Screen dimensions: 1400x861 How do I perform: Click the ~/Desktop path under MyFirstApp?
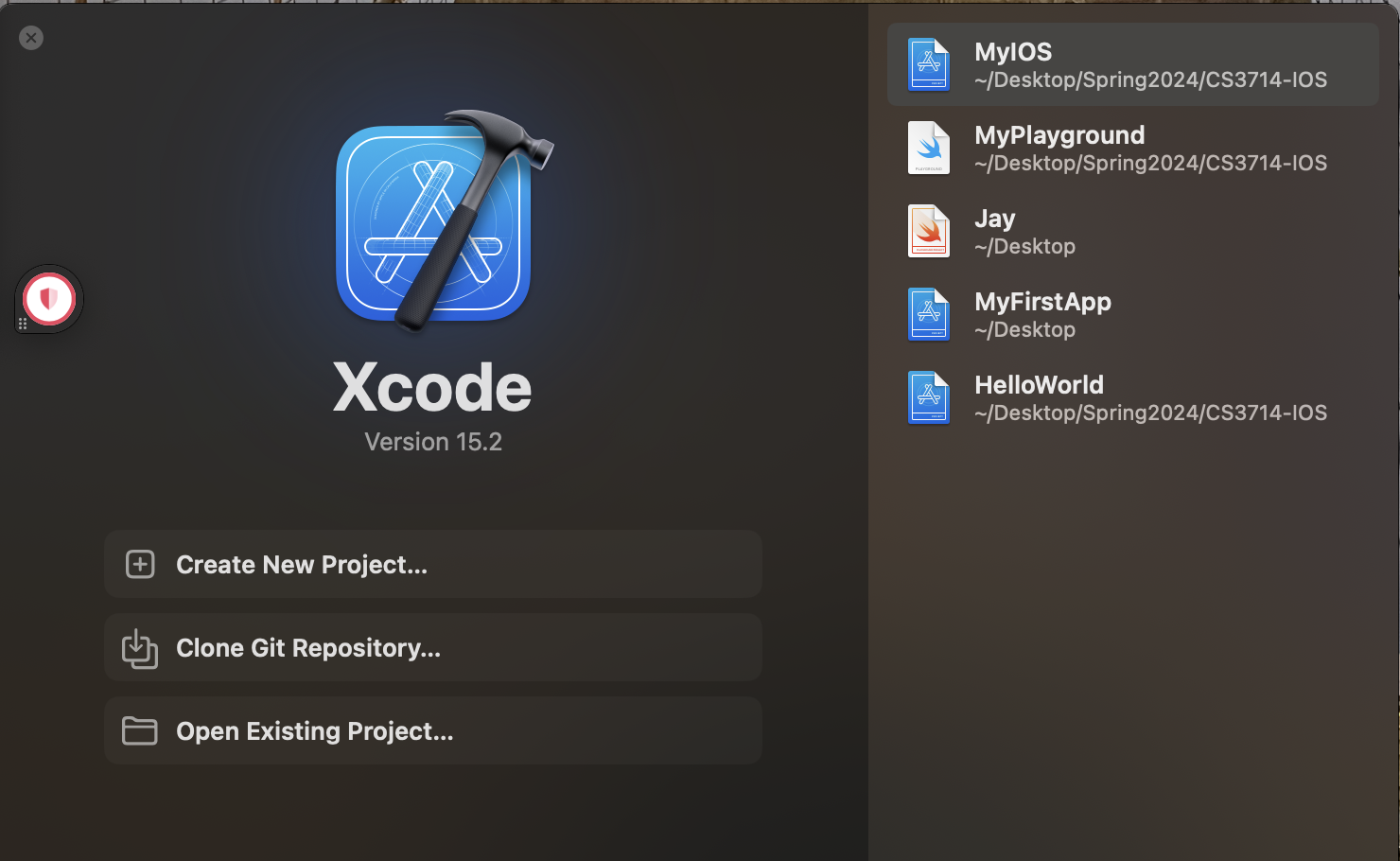pos(1024,330)
